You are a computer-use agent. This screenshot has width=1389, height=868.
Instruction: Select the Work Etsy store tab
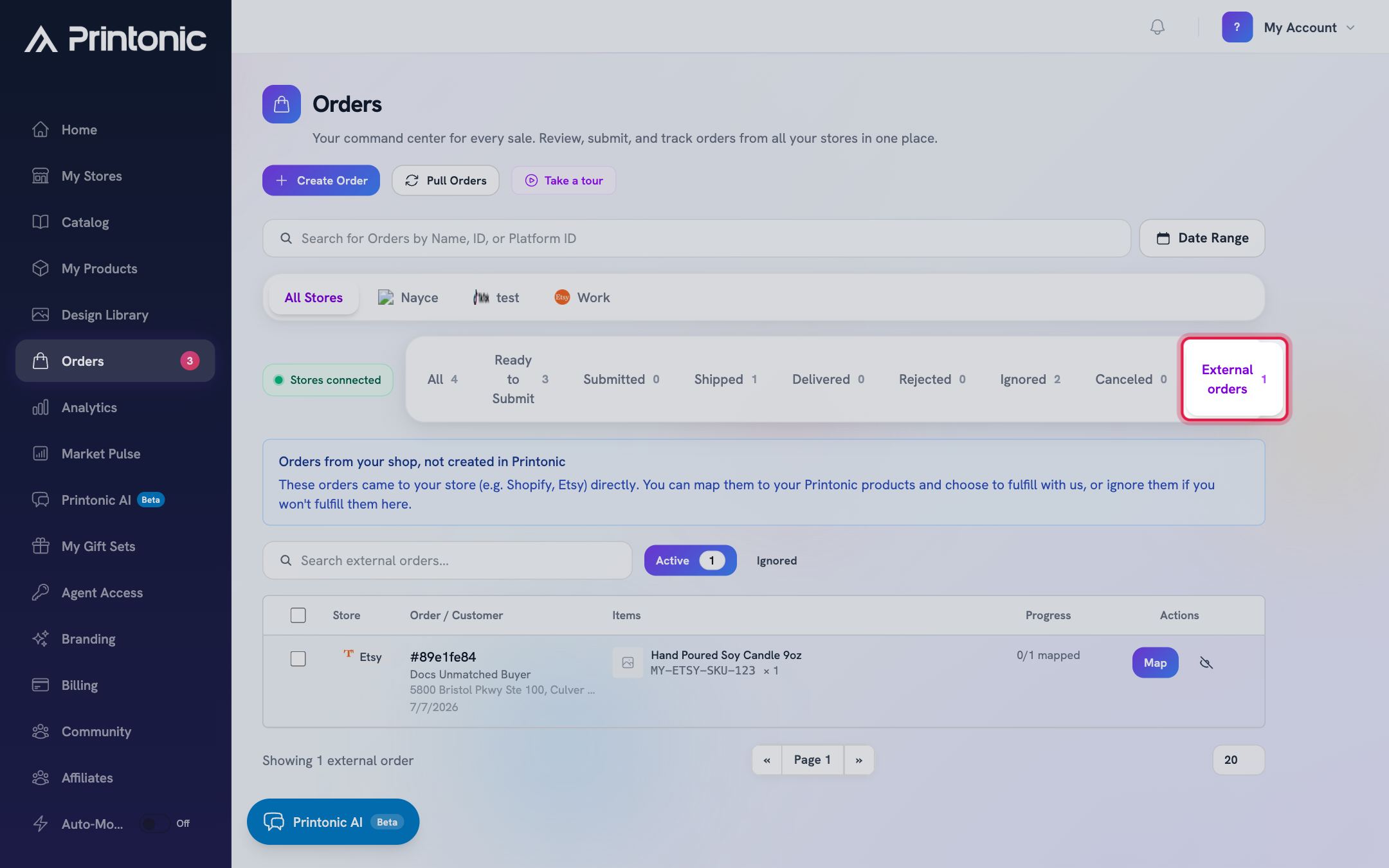click(x=582, y=298)
